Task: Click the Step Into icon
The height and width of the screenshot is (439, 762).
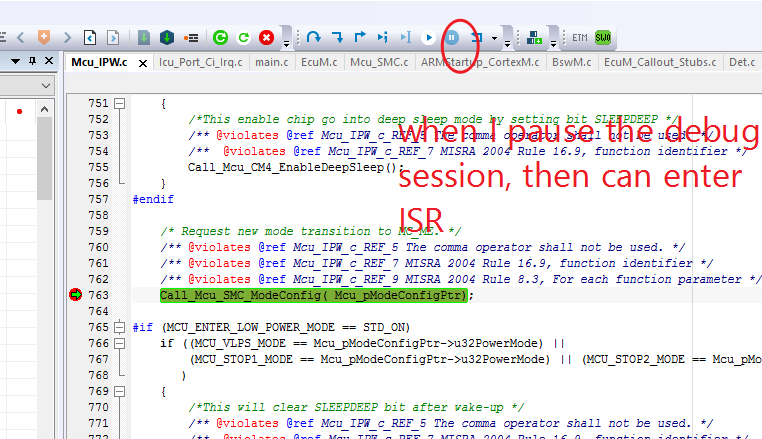Action: pyautogui.click(x=337, y=37)
